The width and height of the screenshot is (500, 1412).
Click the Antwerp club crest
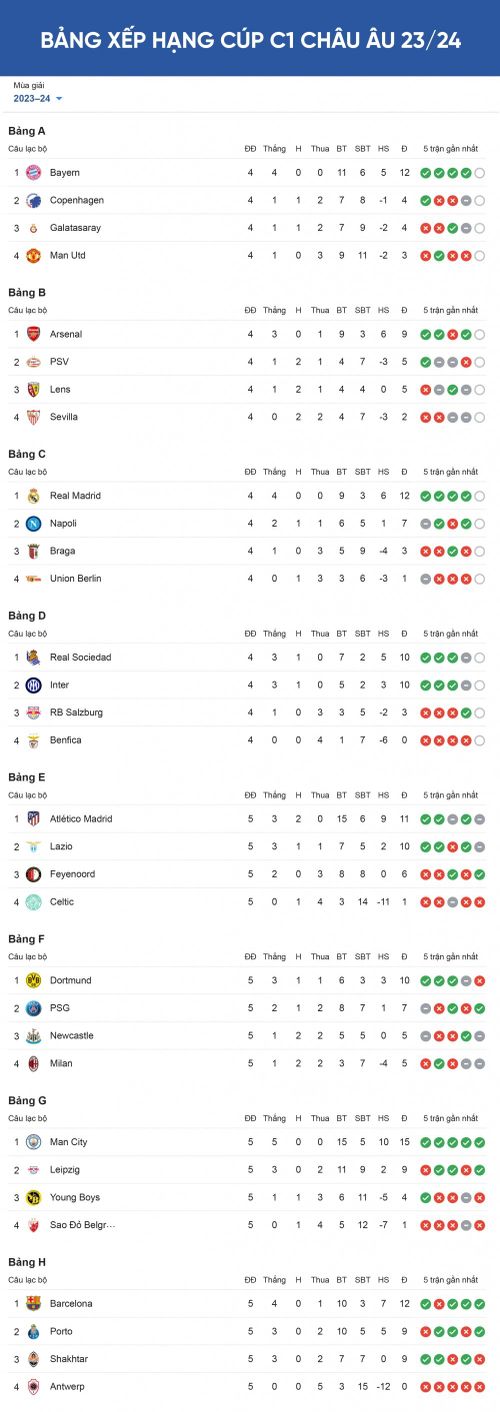click(33, 1387)
